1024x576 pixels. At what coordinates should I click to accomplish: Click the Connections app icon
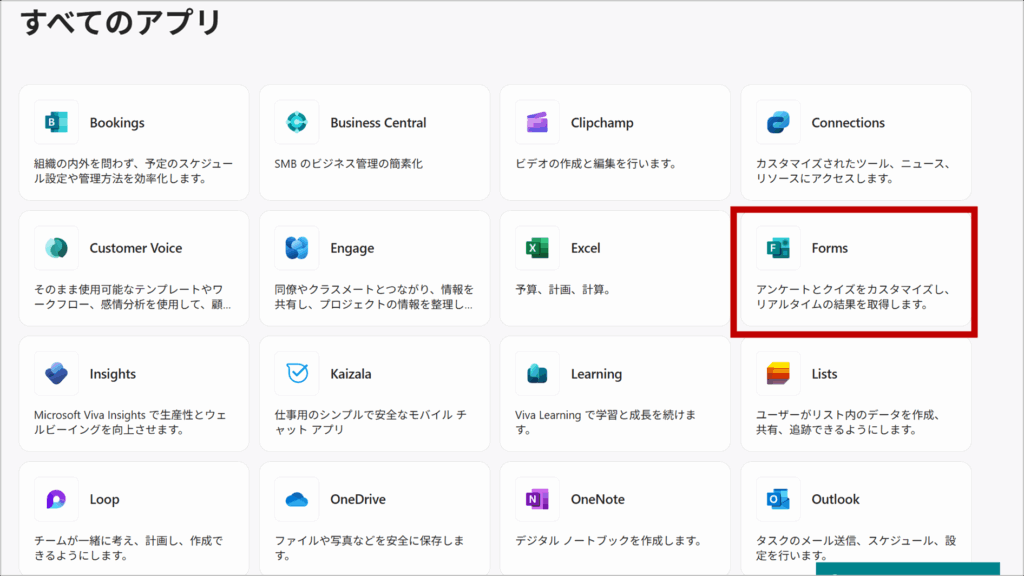click(x=778, y=123)
